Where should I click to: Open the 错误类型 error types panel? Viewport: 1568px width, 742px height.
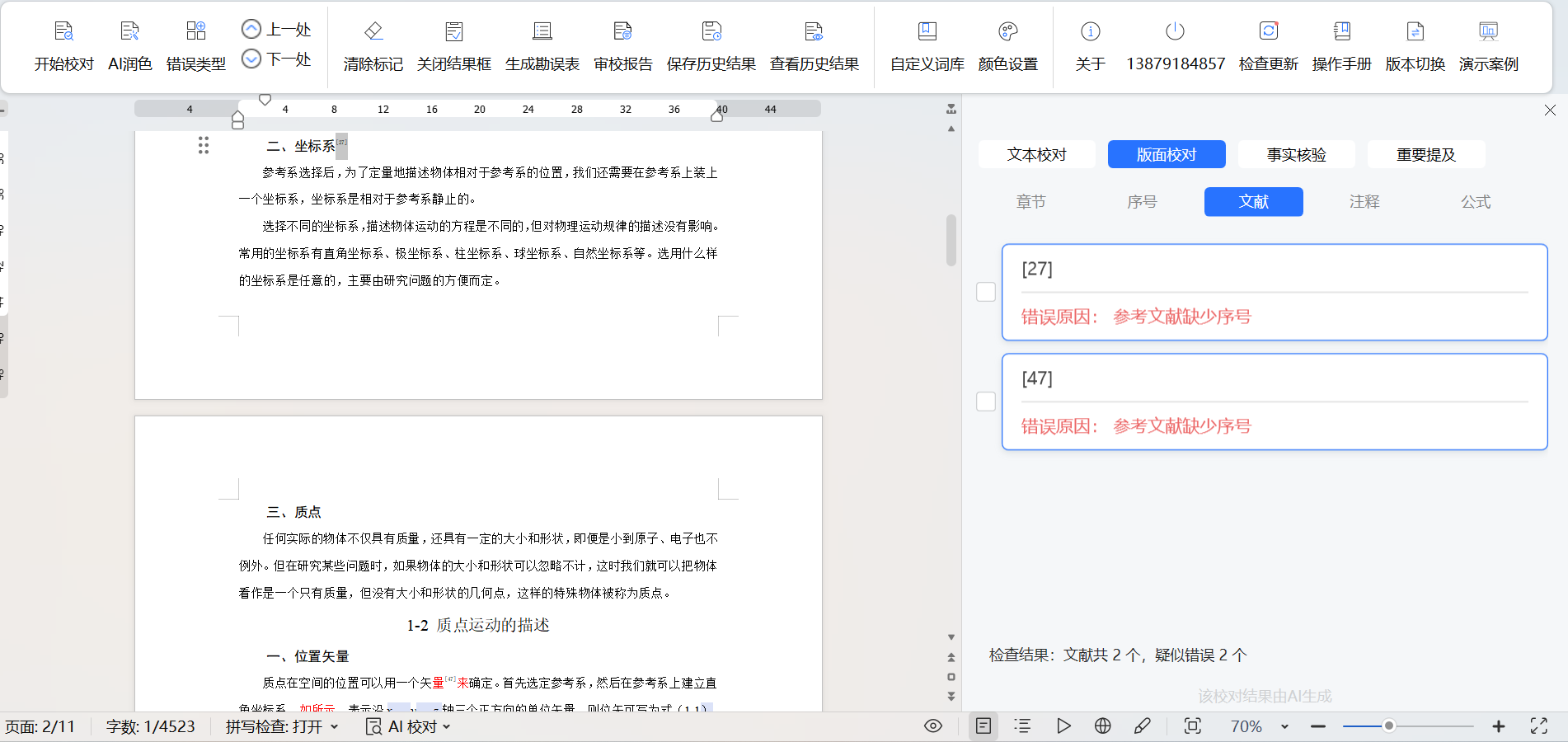(196, 46)
